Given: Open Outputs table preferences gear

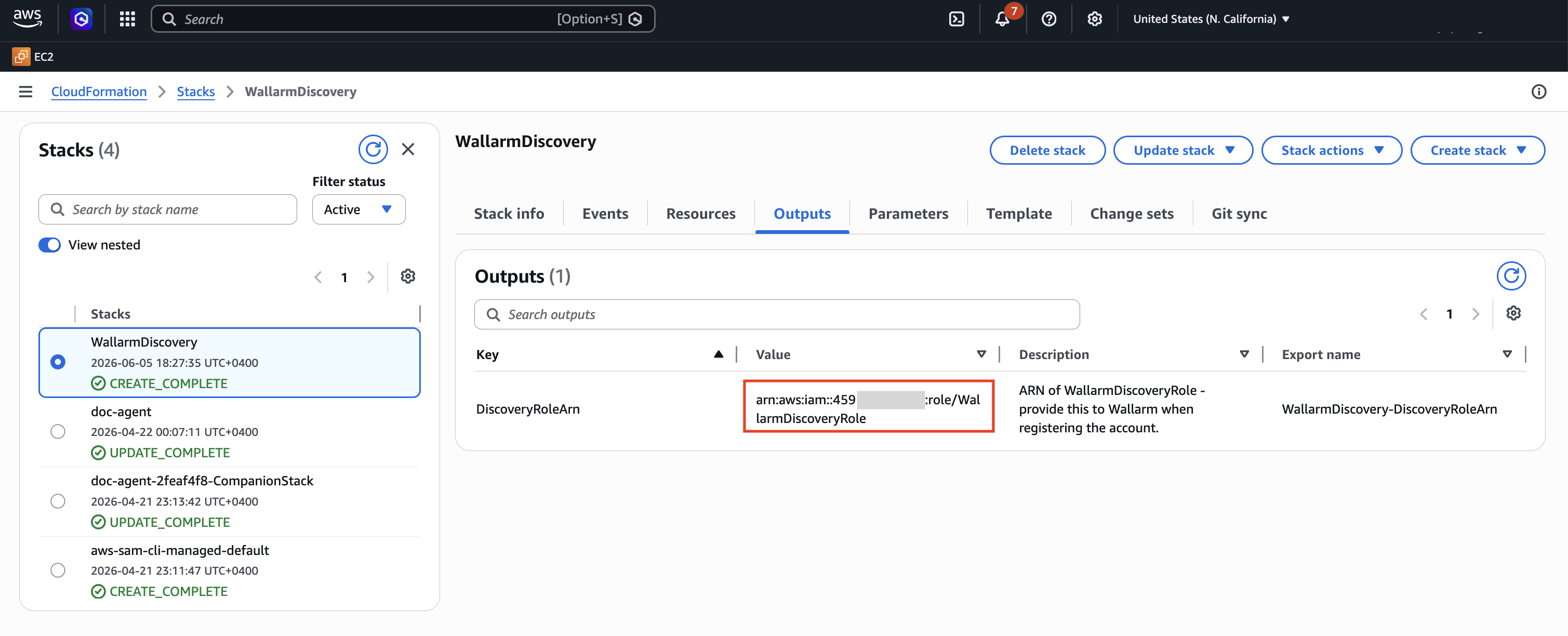Looking at the screenshot, I should coord(1513,313).
